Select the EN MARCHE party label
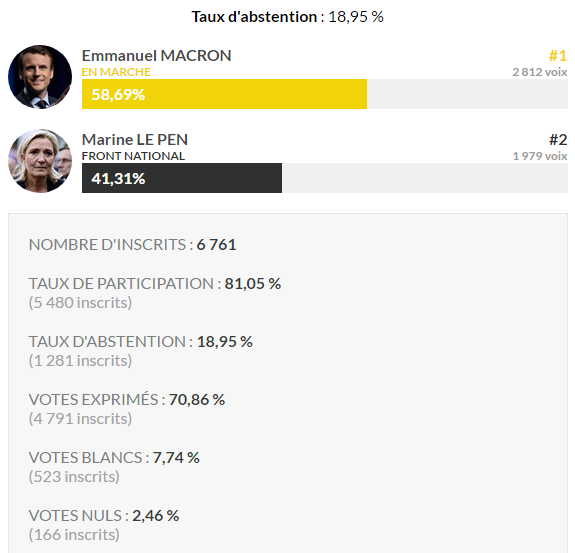Viewport: 575px width, 553px height. pos(116,72)
